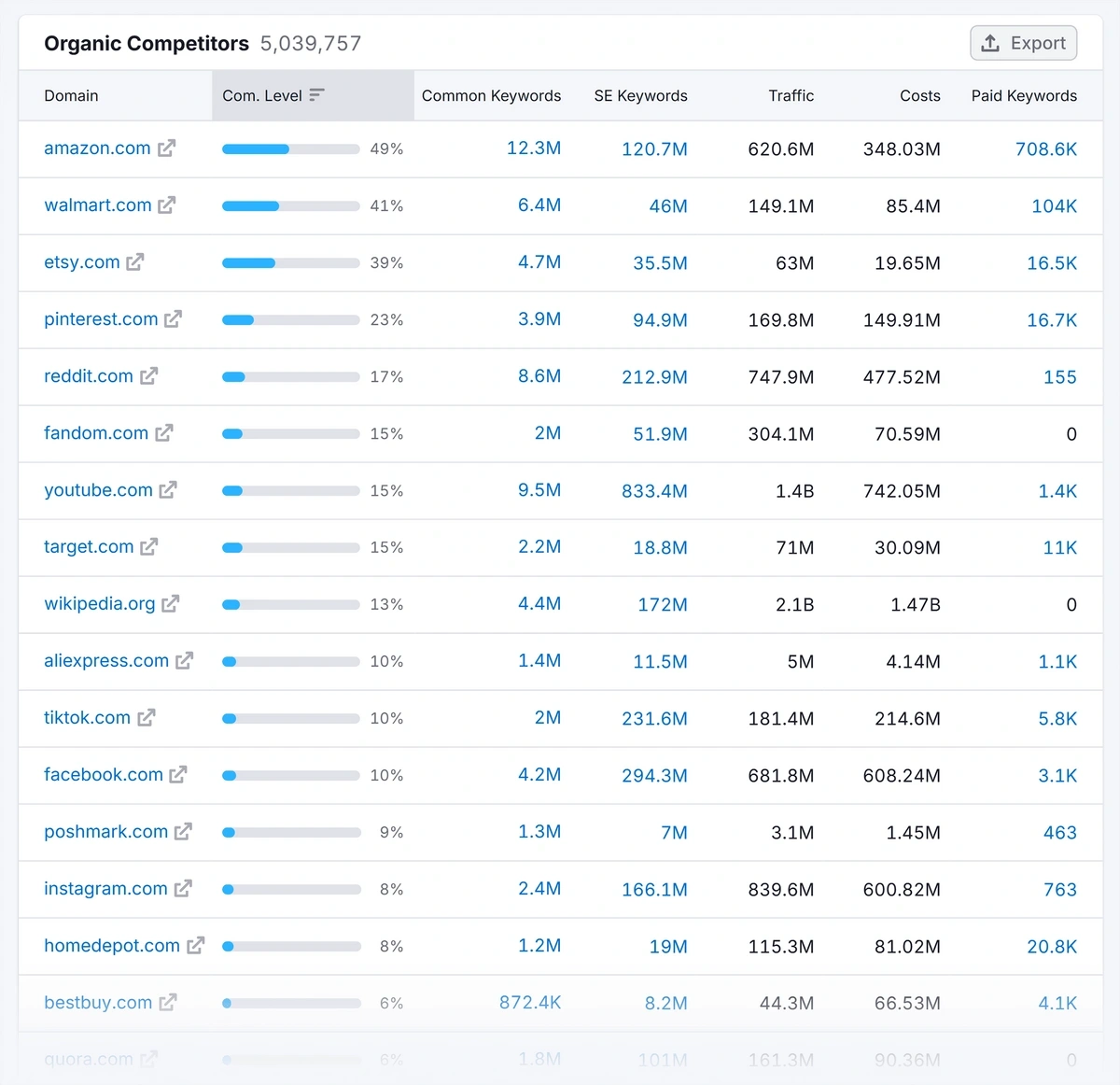This screenshot has height=1085, width=1120.
Task: View homedepot.com paid keywords 20.8K
Action: (1052, 947)
